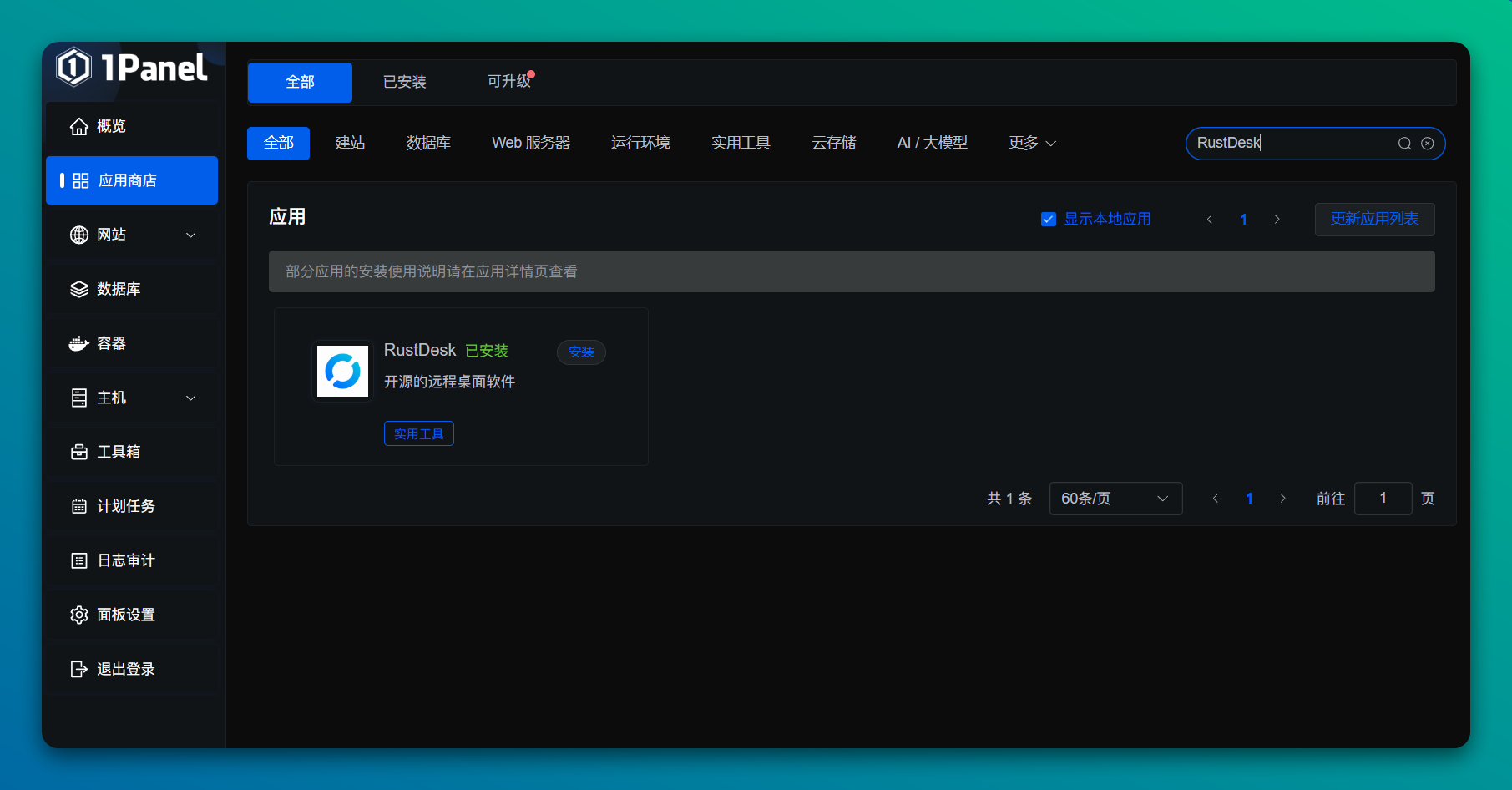The width and height of the screenshot is (1512, 790).
Task: Go to previous page in top pager
Action: tap(1209, 220)
